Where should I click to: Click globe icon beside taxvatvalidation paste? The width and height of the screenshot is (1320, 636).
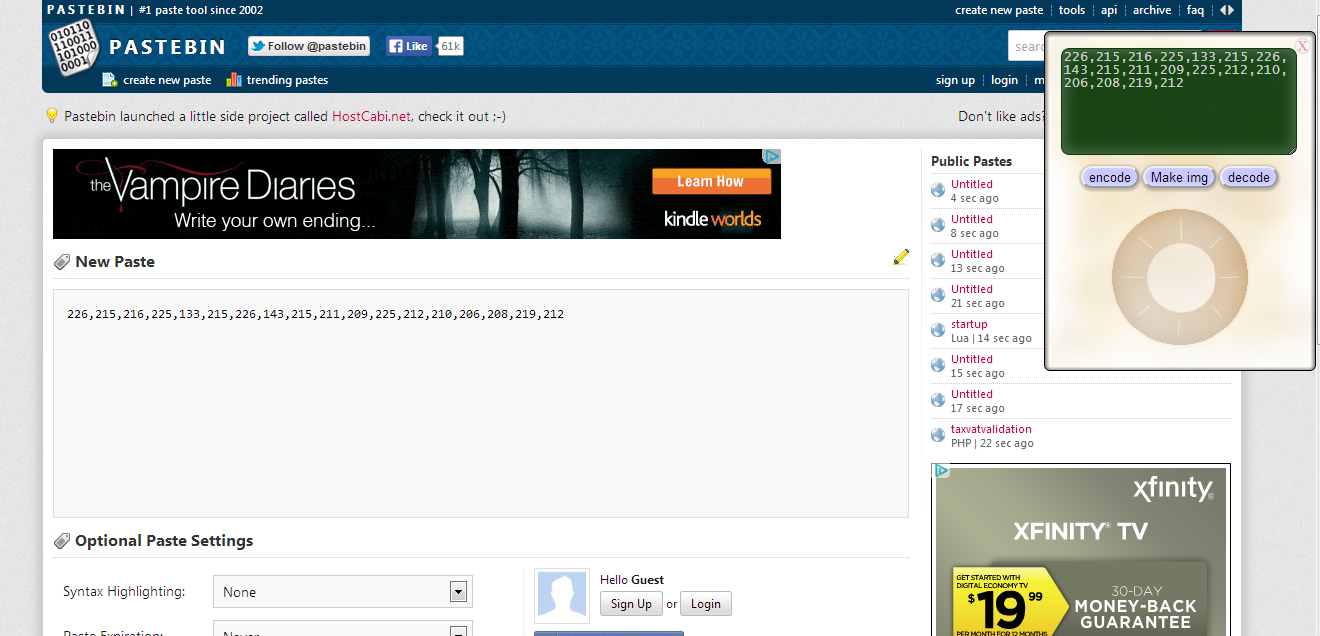coord(938,435)
